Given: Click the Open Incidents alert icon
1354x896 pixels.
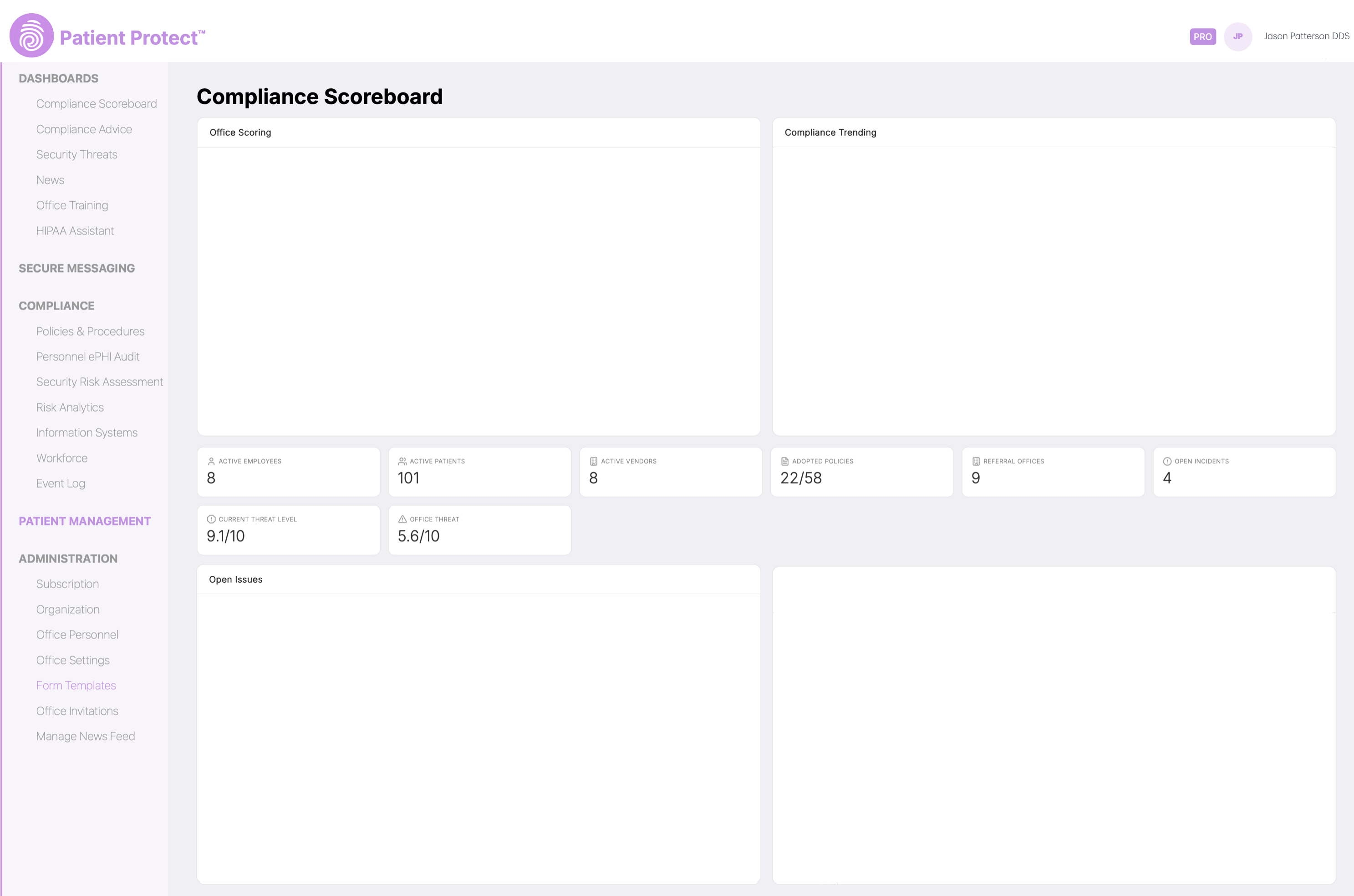Looking at the screenshot, I should pyautogui.click(x=1167, y=461).
